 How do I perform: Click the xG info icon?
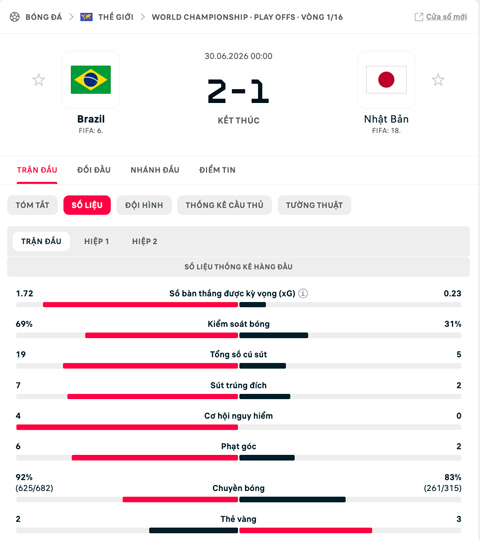coord(303,293)
